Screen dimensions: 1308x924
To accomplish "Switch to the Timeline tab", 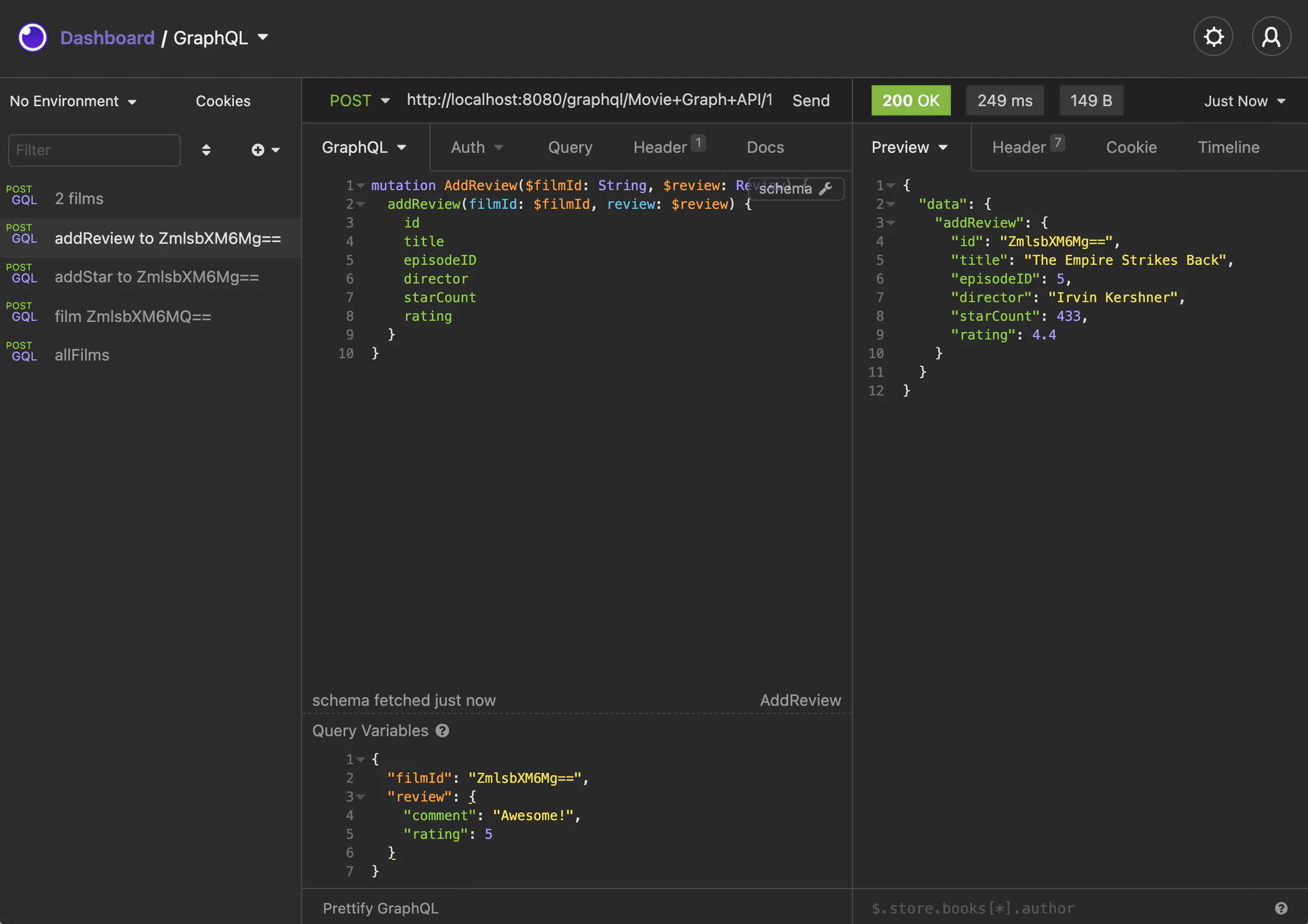I will tap(1229, 147).
